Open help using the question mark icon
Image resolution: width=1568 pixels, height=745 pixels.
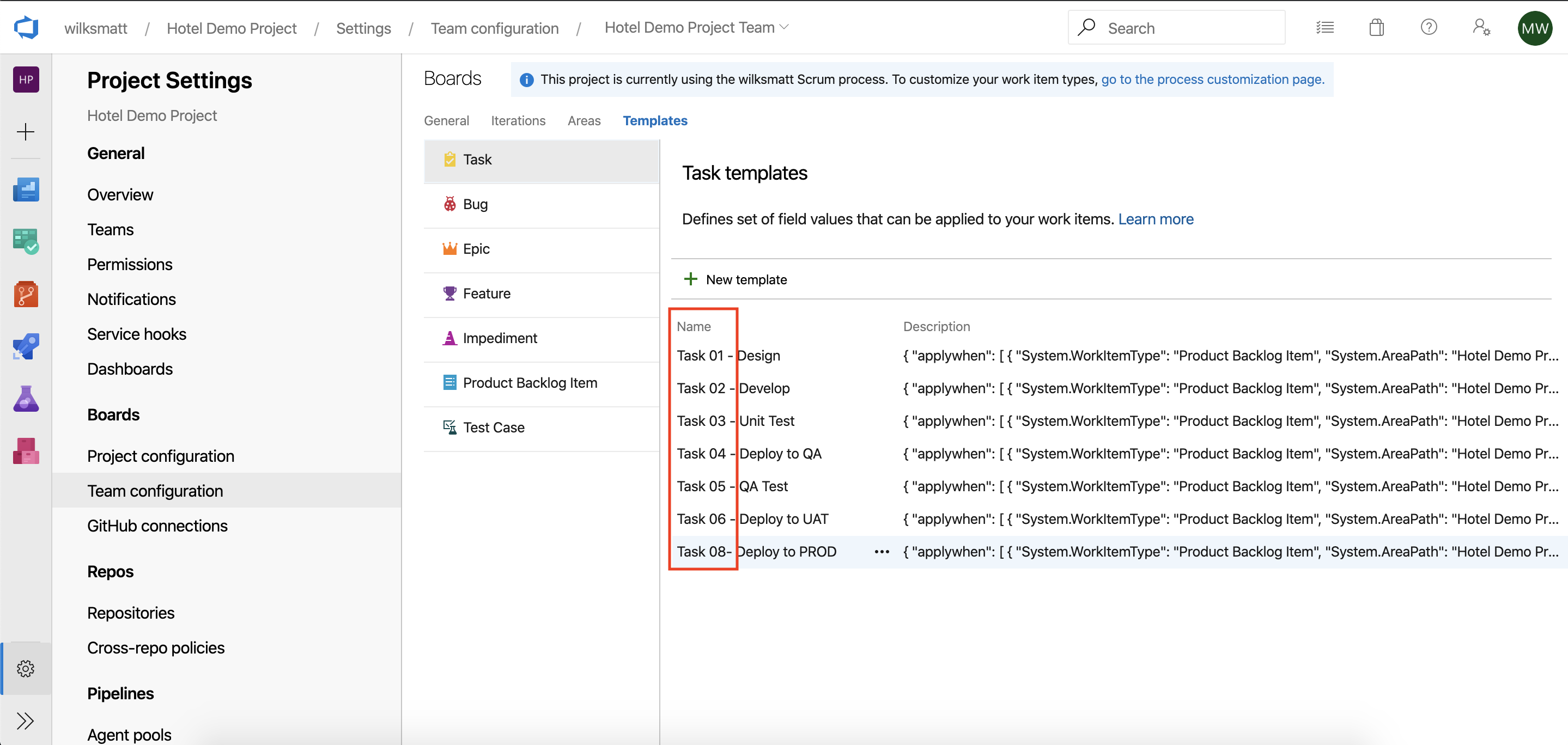(1429, 27)
